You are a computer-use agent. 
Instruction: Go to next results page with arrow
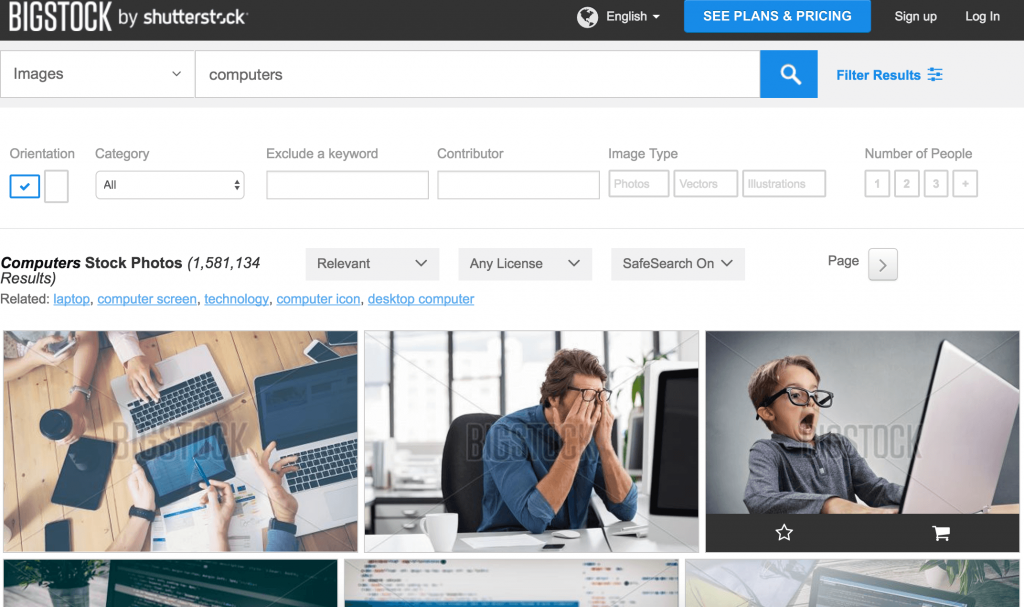[881, 264]
